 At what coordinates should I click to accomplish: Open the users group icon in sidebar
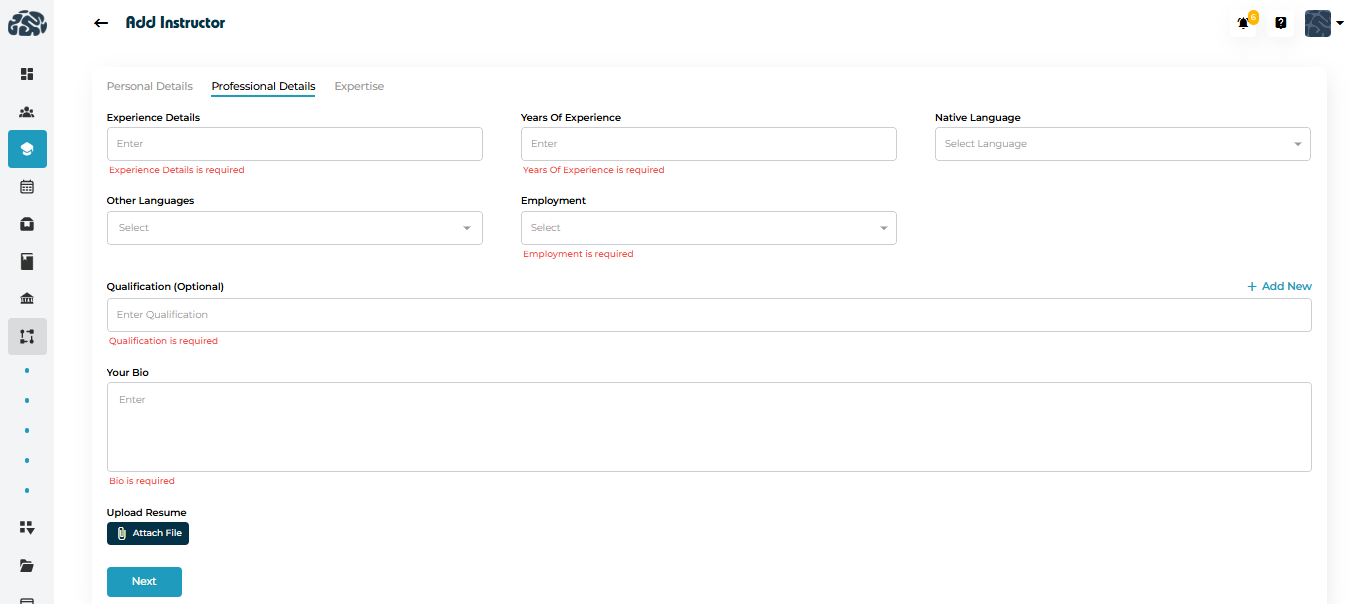point(27,112)
